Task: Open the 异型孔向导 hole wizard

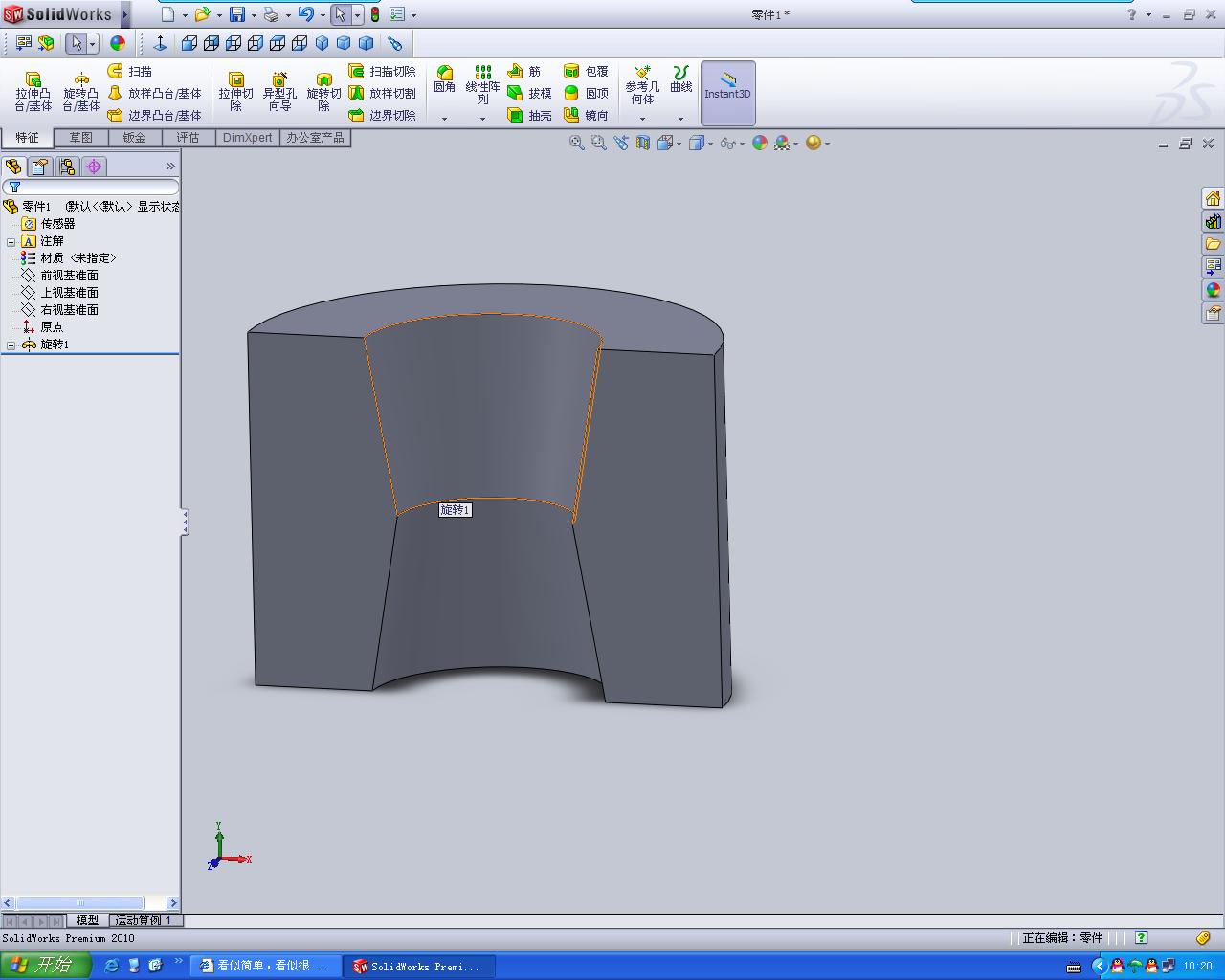Action: (x=279, y=91)
